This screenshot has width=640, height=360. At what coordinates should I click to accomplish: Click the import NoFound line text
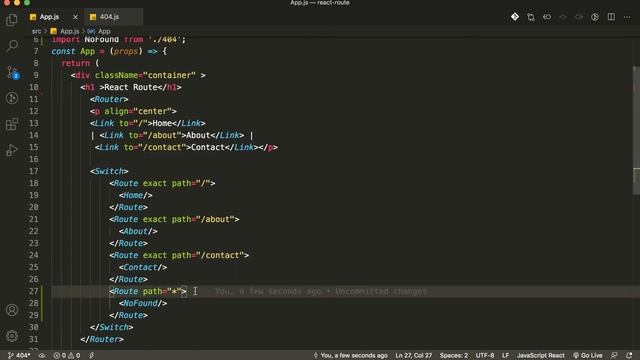(x=119, y=40)
